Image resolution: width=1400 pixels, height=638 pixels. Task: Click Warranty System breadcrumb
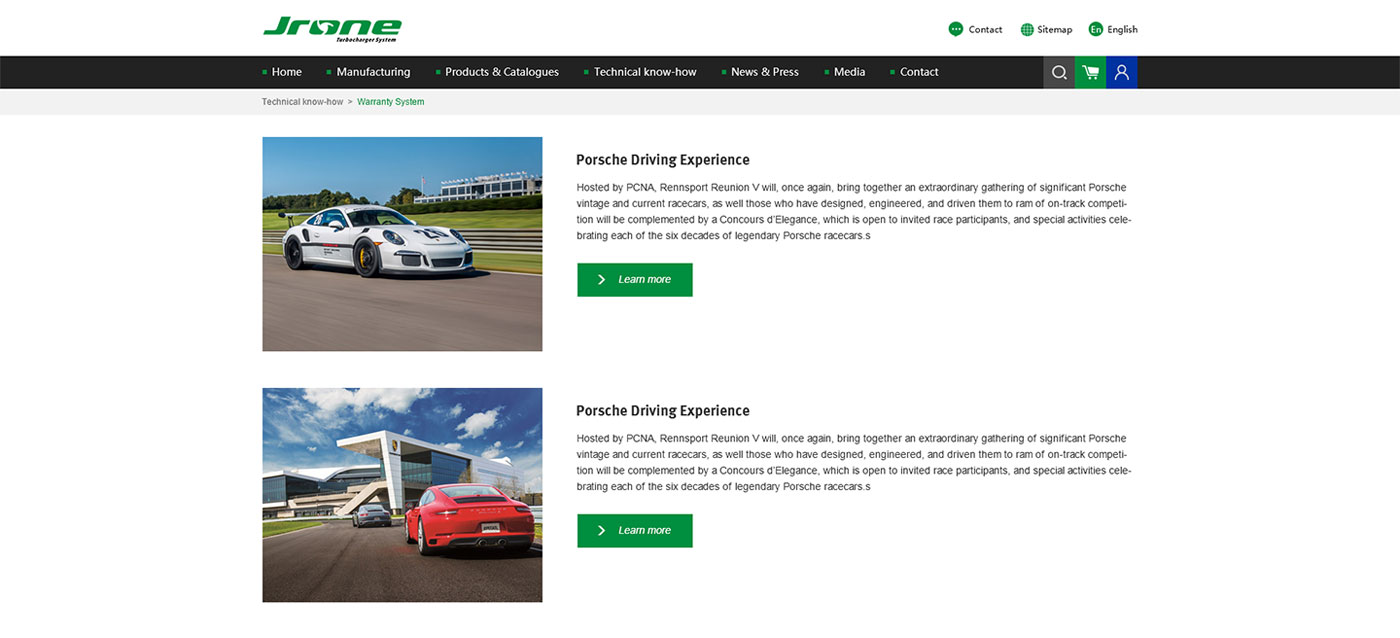pos(390,102)
